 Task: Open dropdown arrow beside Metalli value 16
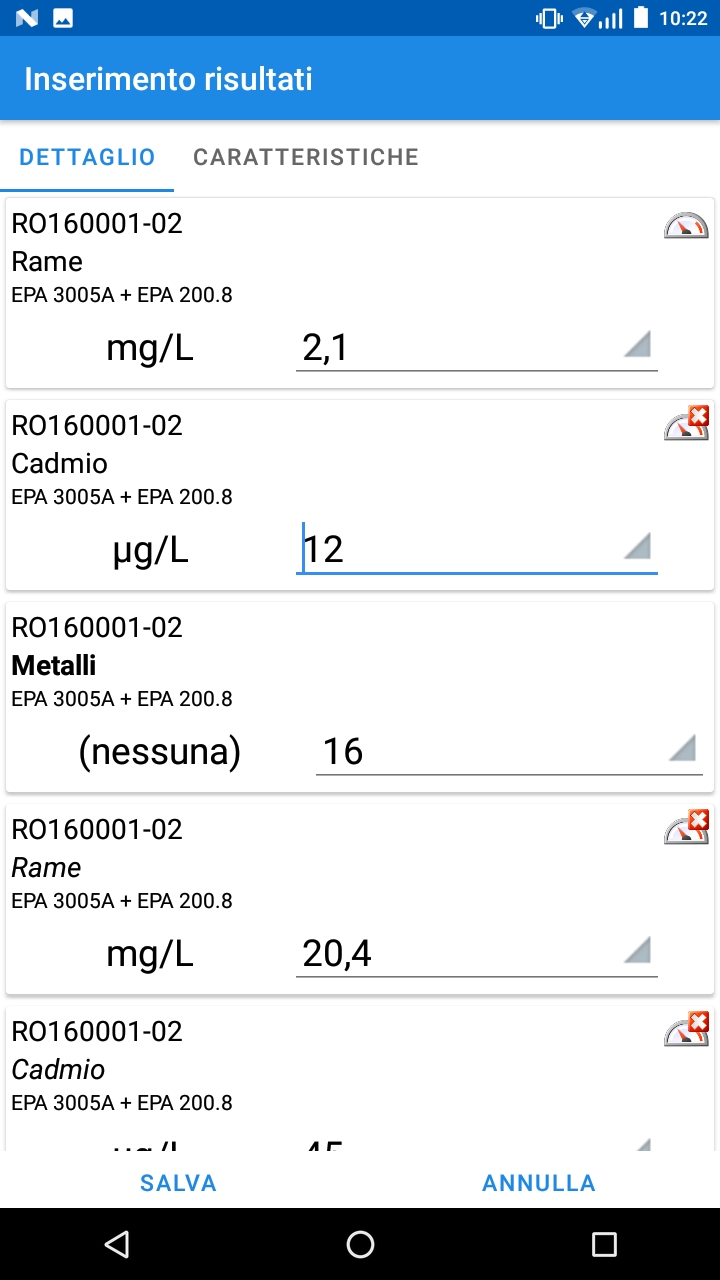[682, 748]
